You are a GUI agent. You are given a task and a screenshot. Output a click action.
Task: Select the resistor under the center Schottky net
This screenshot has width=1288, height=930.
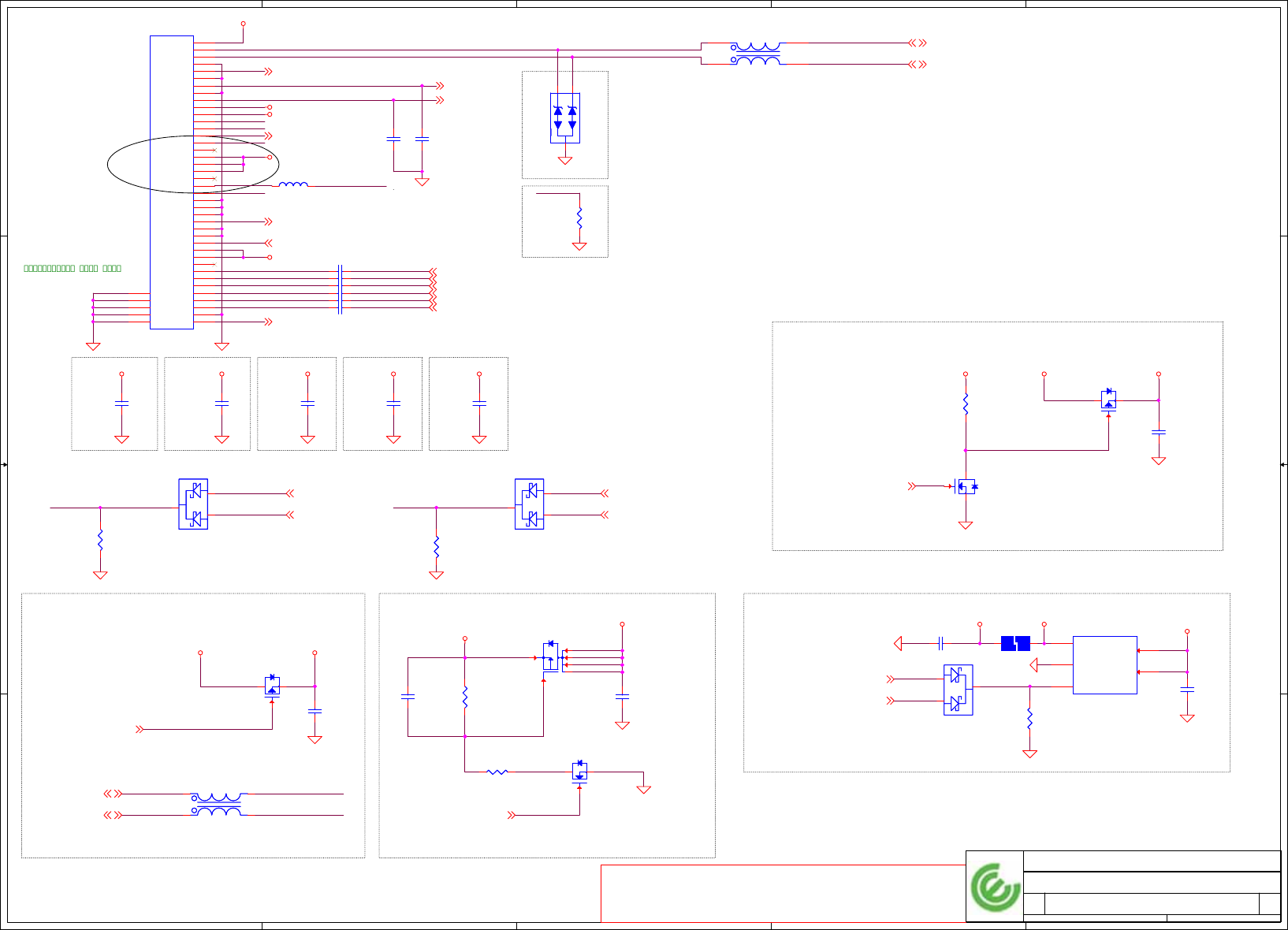click(436, 547)
